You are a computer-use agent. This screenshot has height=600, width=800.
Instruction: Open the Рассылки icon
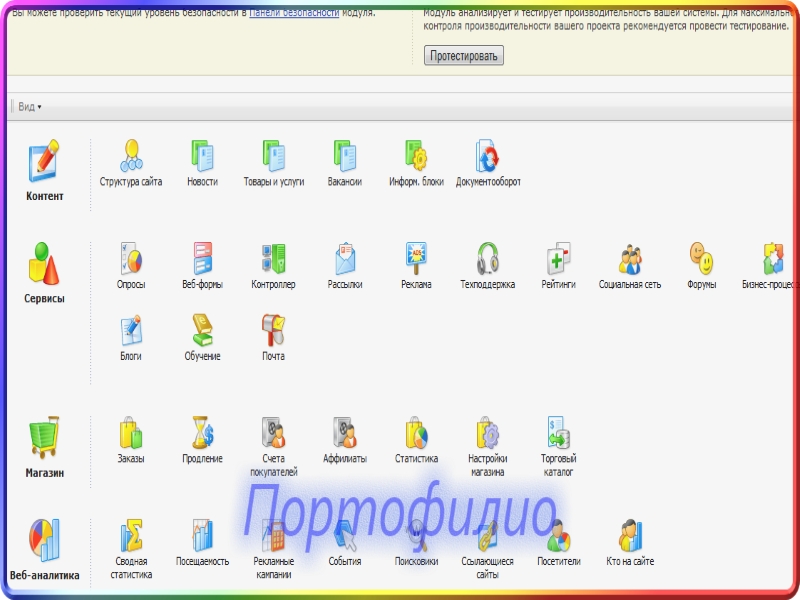[x=345, y=259]
